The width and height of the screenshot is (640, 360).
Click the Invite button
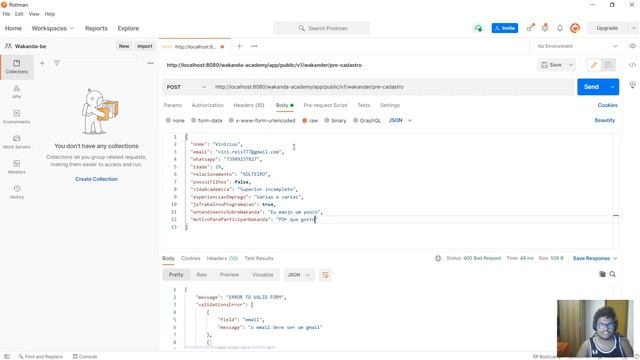click(505, 28)
